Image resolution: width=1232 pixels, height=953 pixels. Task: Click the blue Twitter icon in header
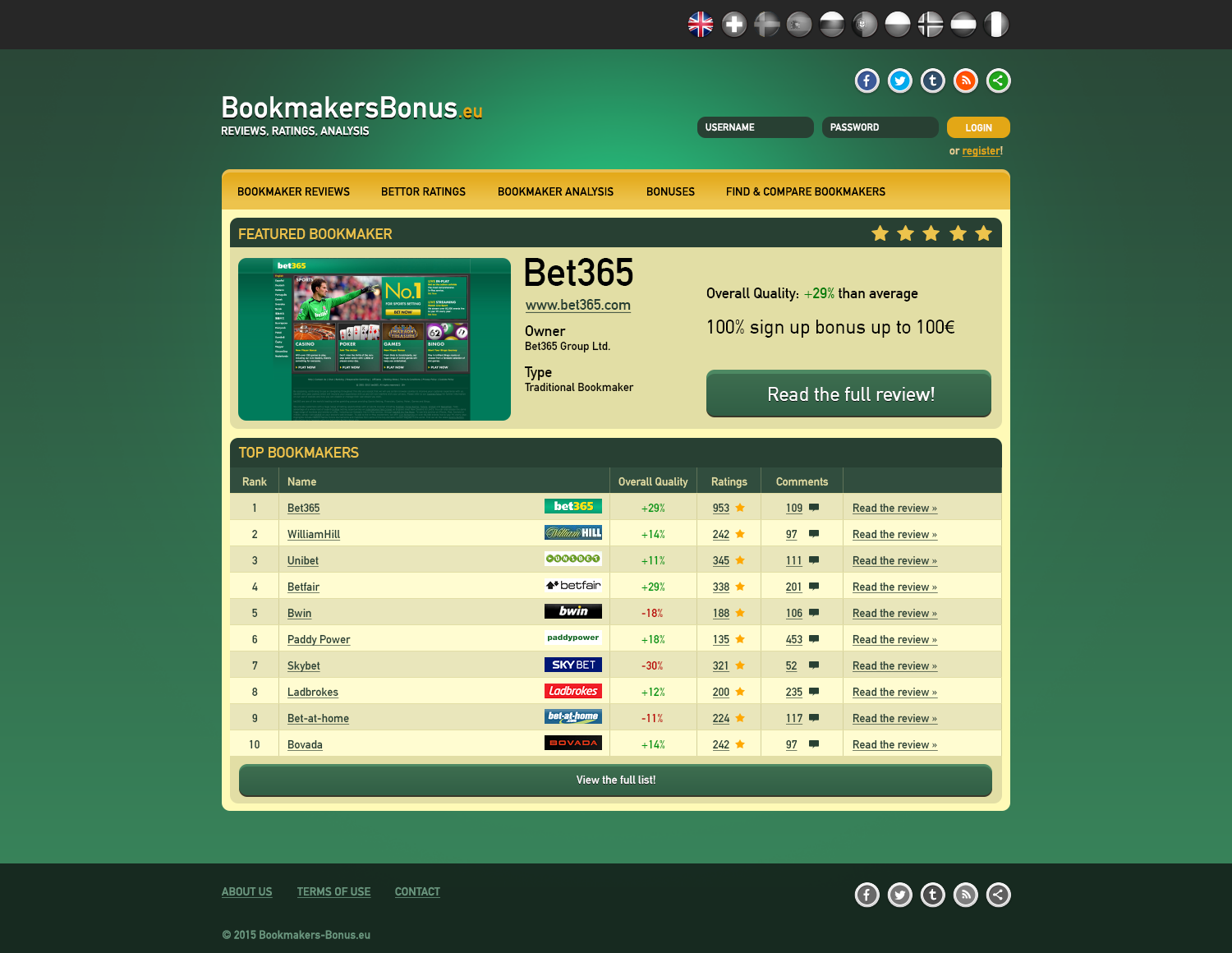coord(899,81)
